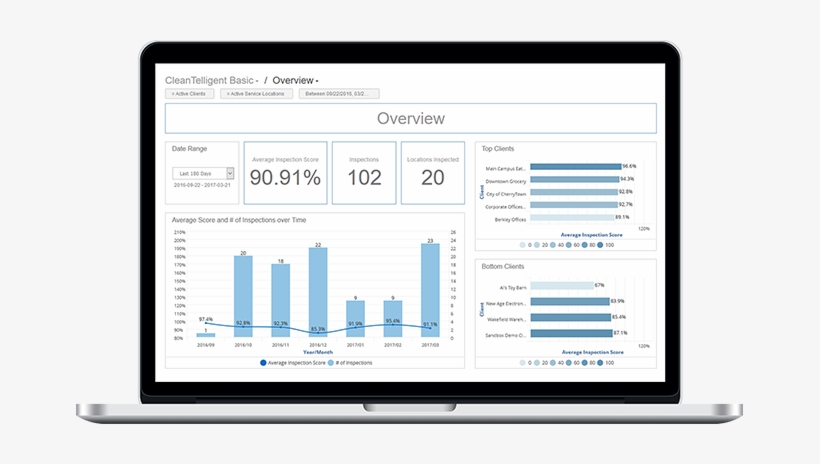This screenshot has height=464, width=820.
Task: Select the Between dates filter chip
Action: click(339, 94)
